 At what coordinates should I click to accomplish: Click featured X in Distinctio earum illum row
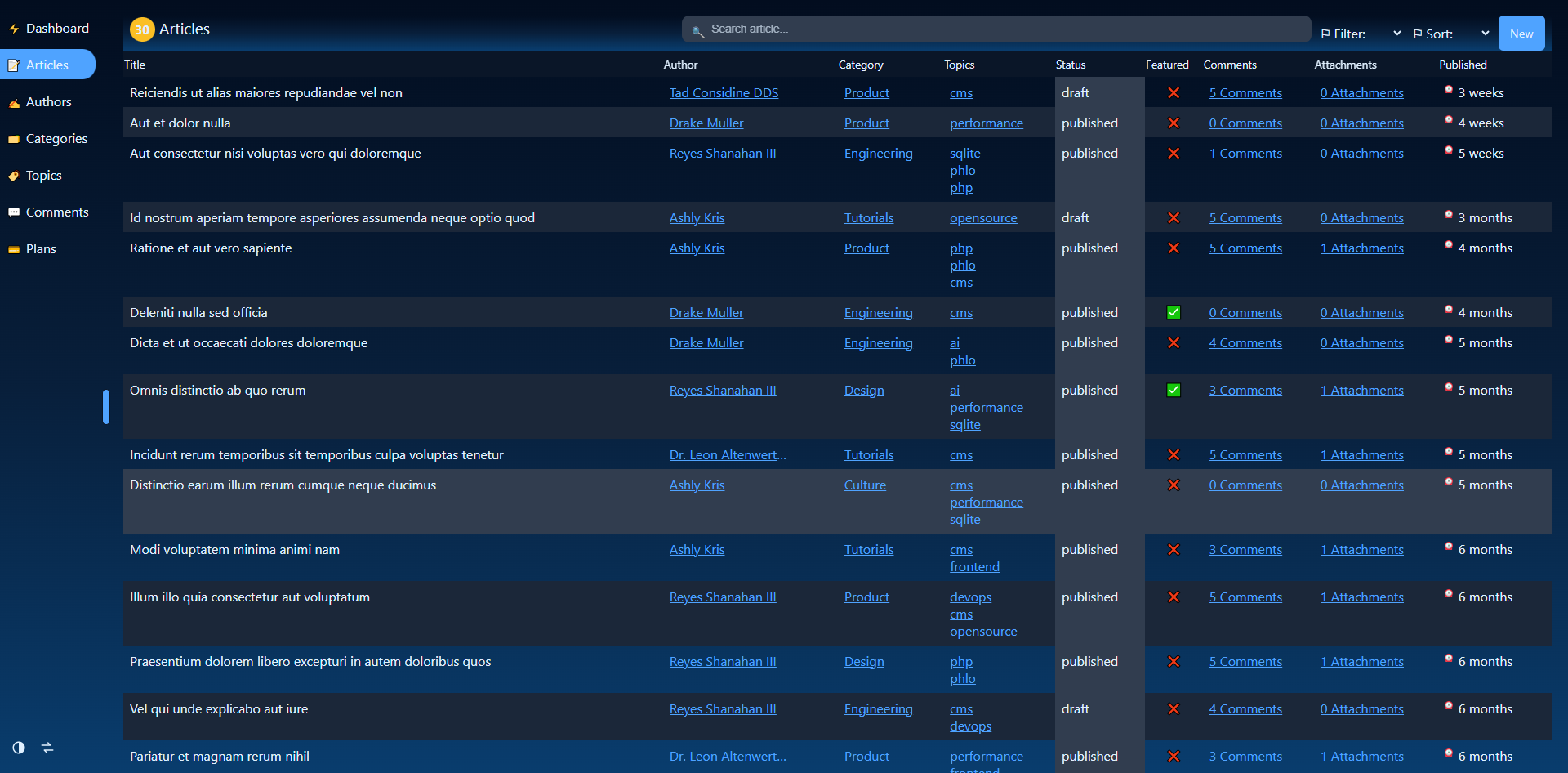(x=1174, y=485)
